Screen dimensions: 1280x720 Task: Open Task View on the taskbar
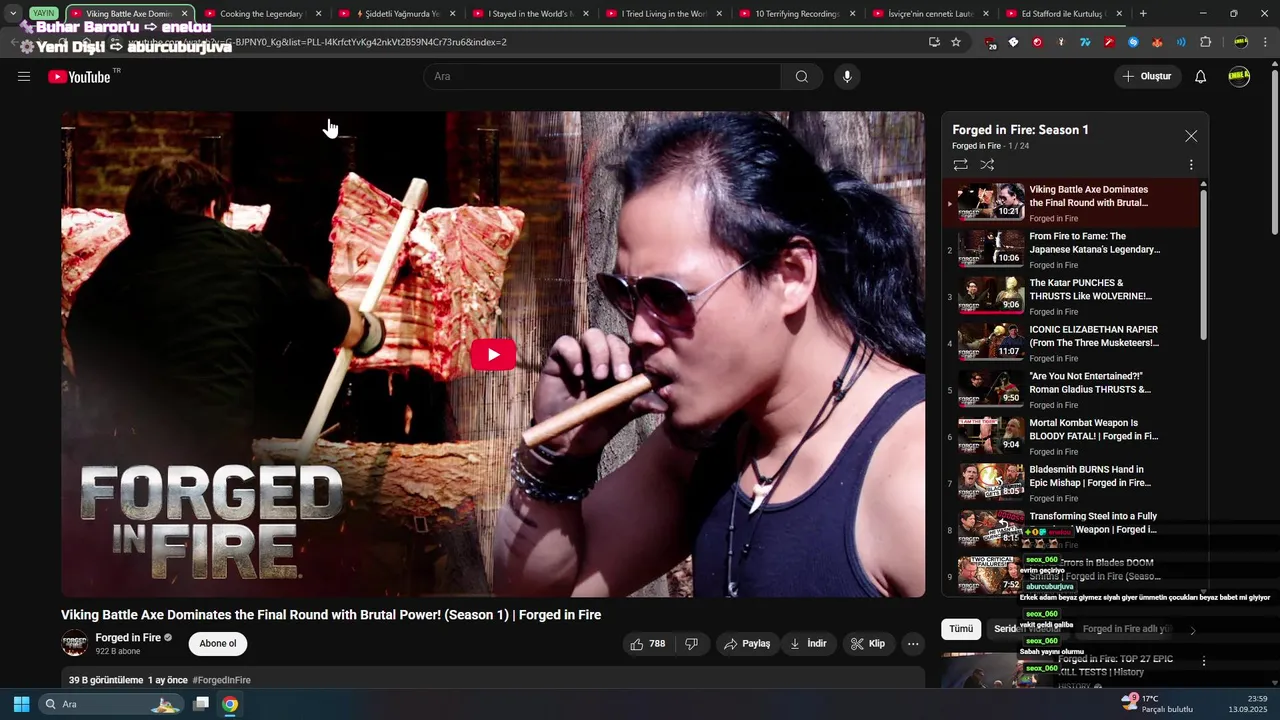[201, 704]
